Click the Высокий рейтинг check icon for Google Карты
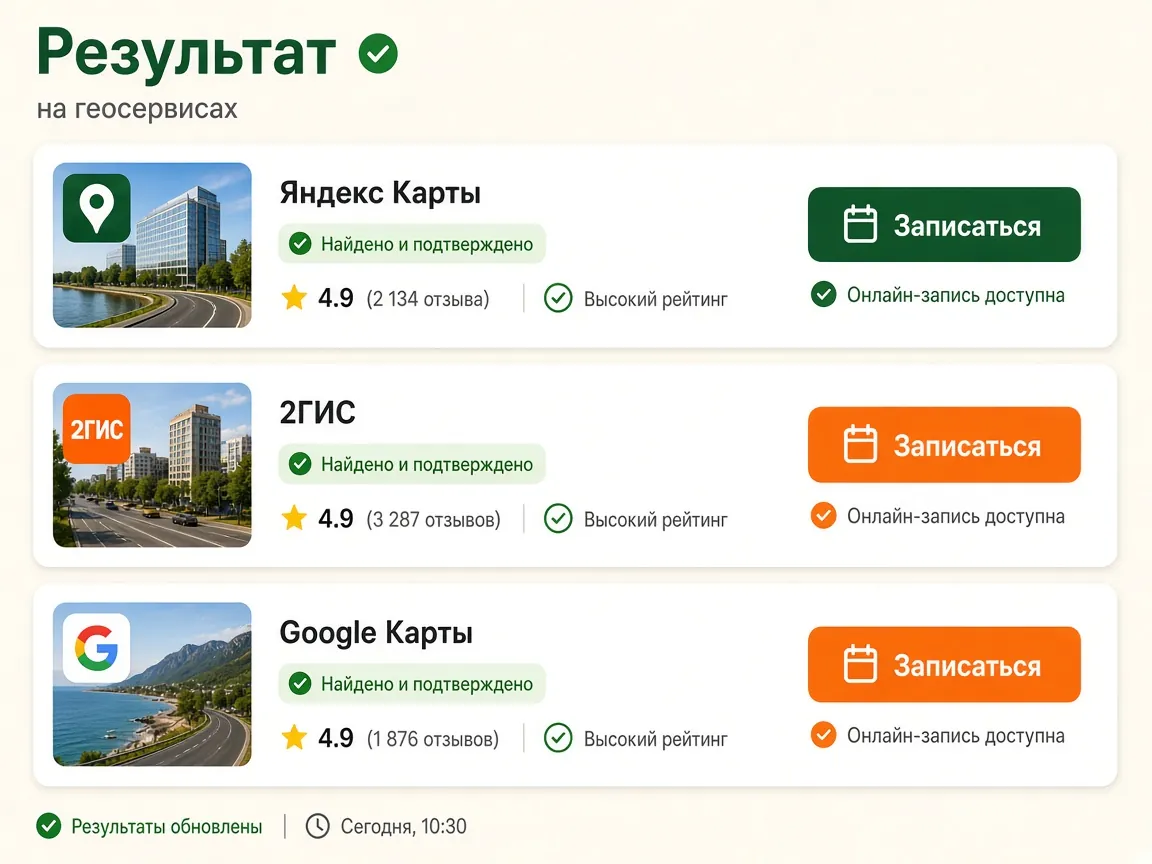The height and width of the screenshot is (864, 1152). click(x=558, y=738)
